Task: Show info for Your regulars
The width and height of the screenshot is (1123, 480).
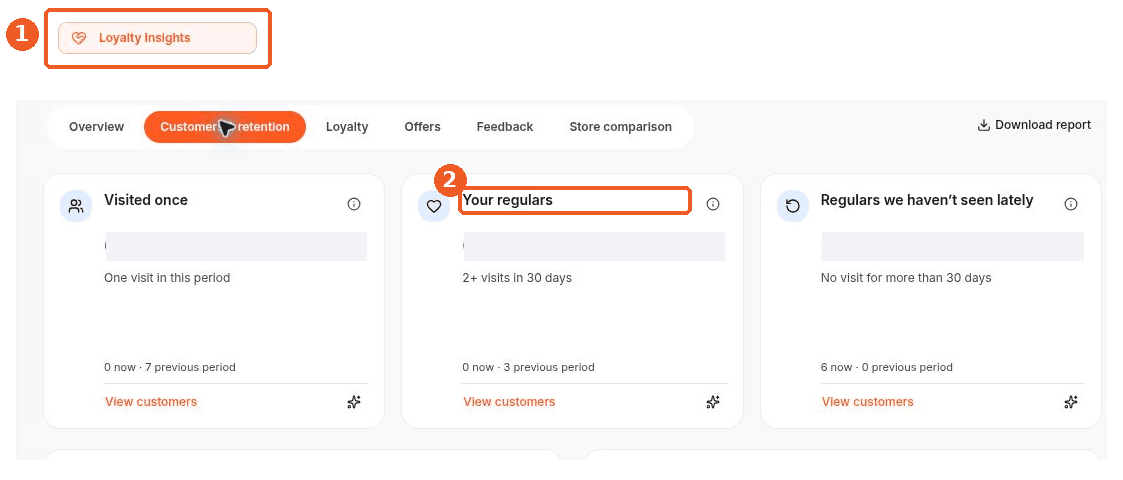Action: (x=713, y=204)
